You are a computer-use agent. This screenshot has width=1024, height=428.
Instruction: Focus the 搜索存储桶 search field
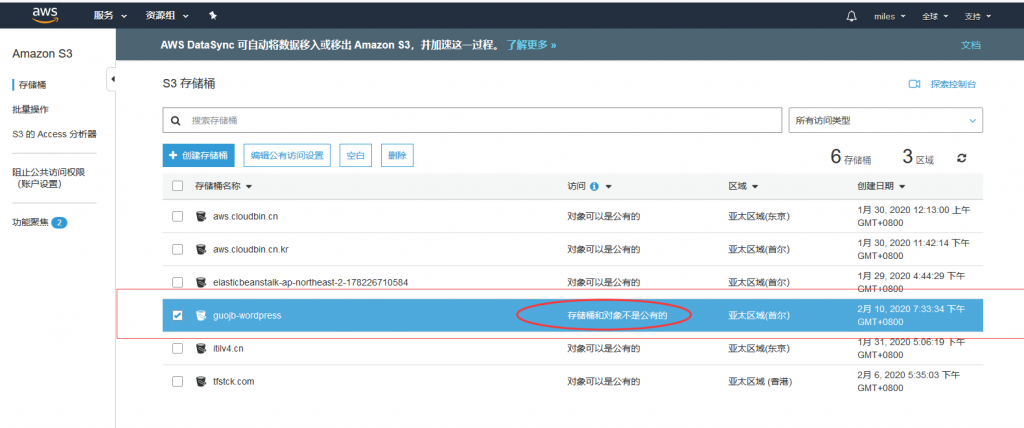pos(472,121)
